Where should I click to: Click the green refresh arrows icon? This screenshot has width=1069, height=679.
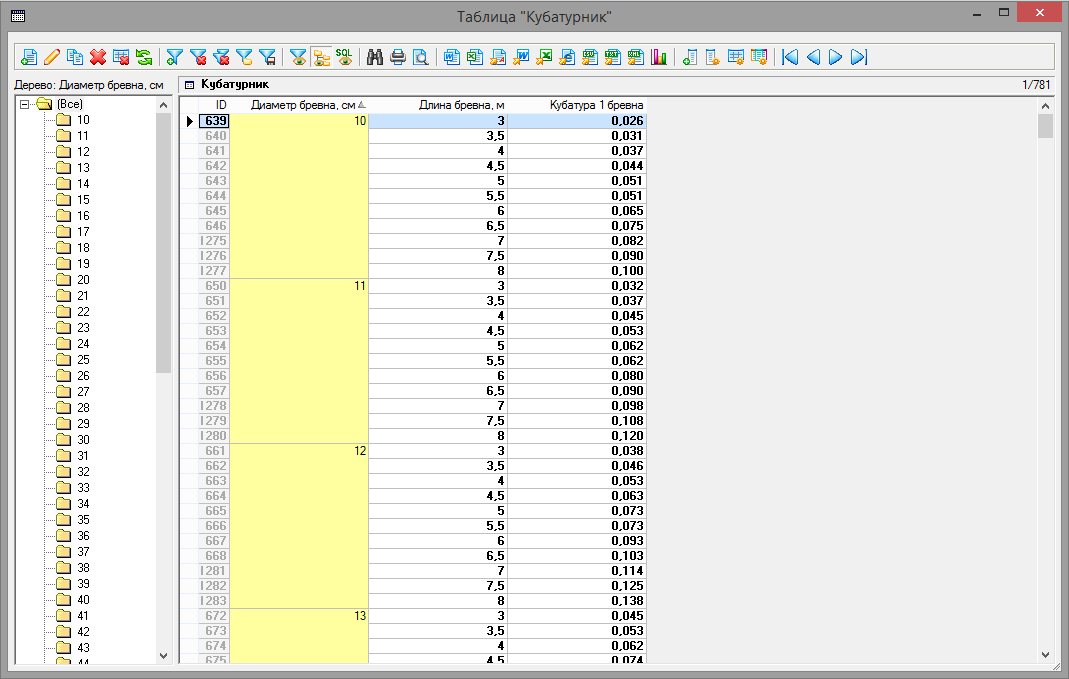[144, 57]
